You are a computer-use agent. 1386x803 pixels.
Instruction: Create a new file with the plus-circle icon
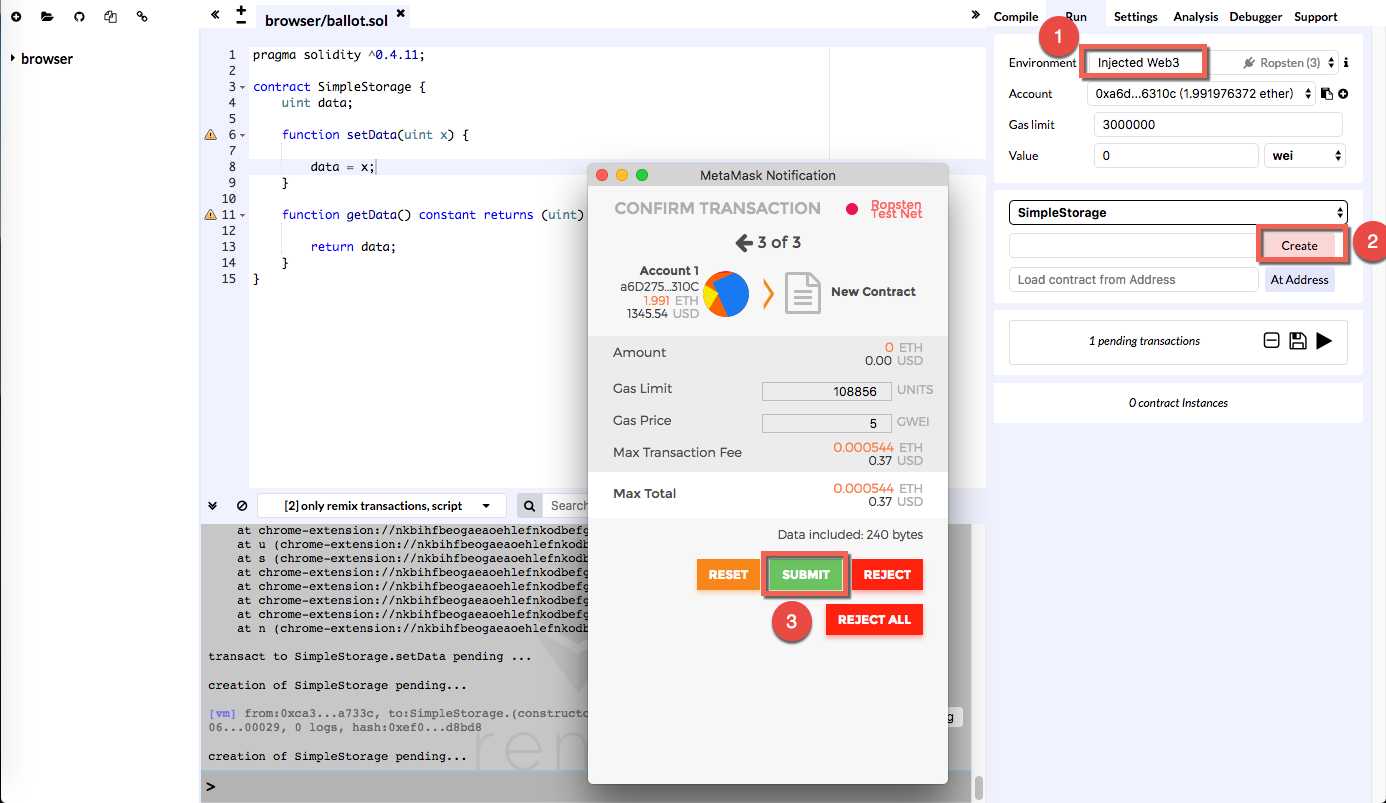coord(16,17)
